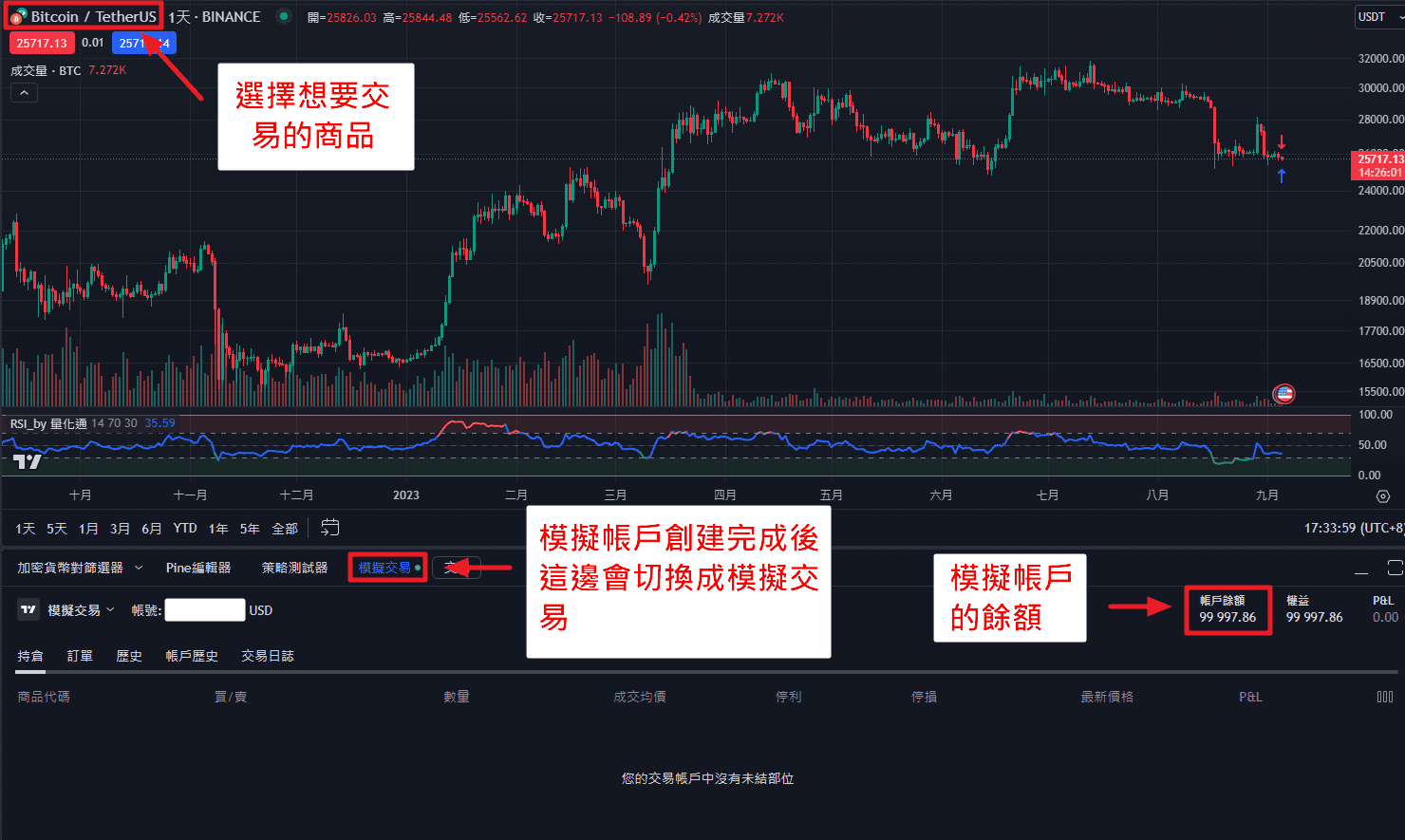
Task: Select the 6月 time range
Action: coord(152,529)
